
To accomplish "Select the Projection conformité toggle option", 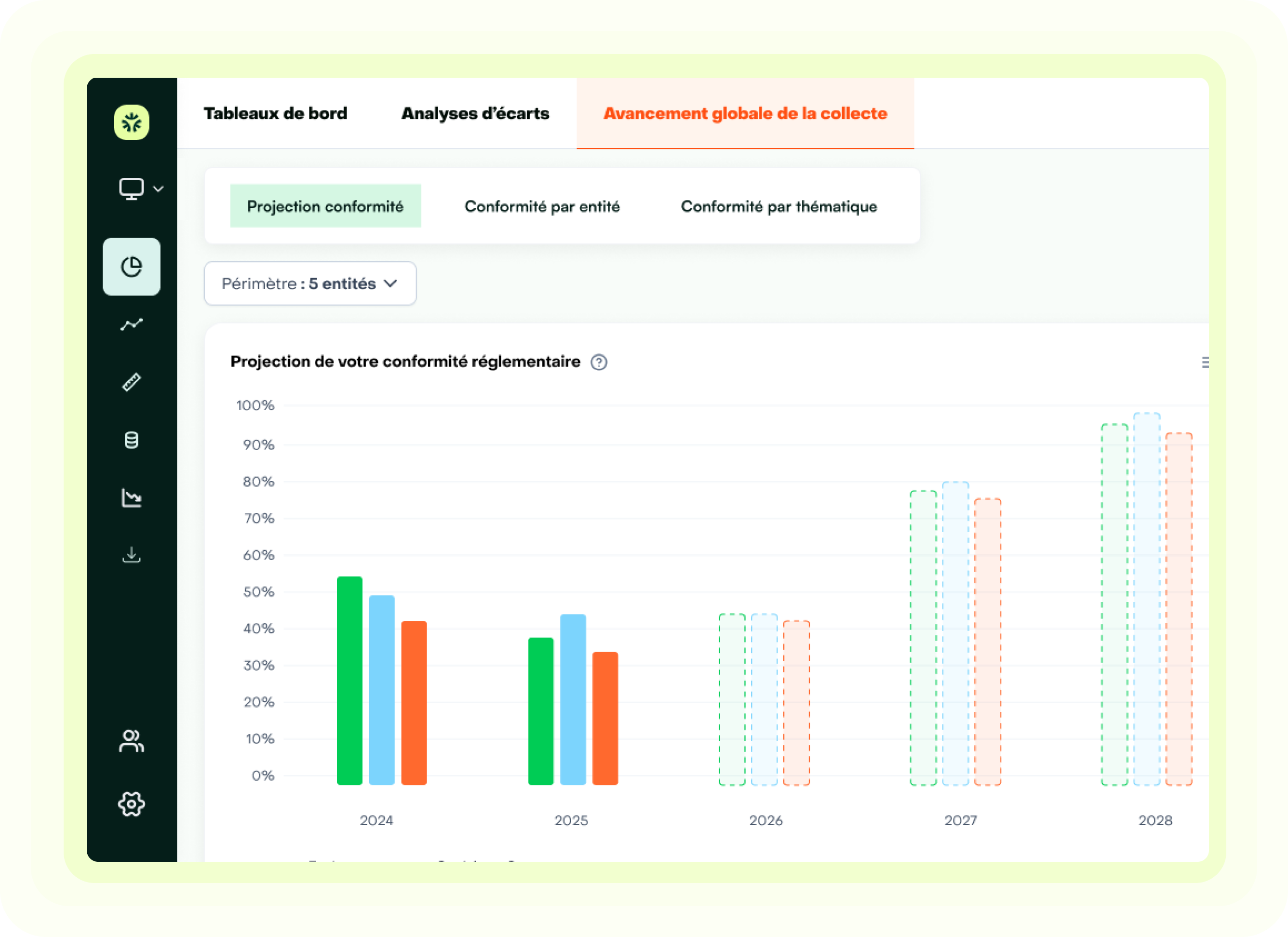I will coord(325,206).
